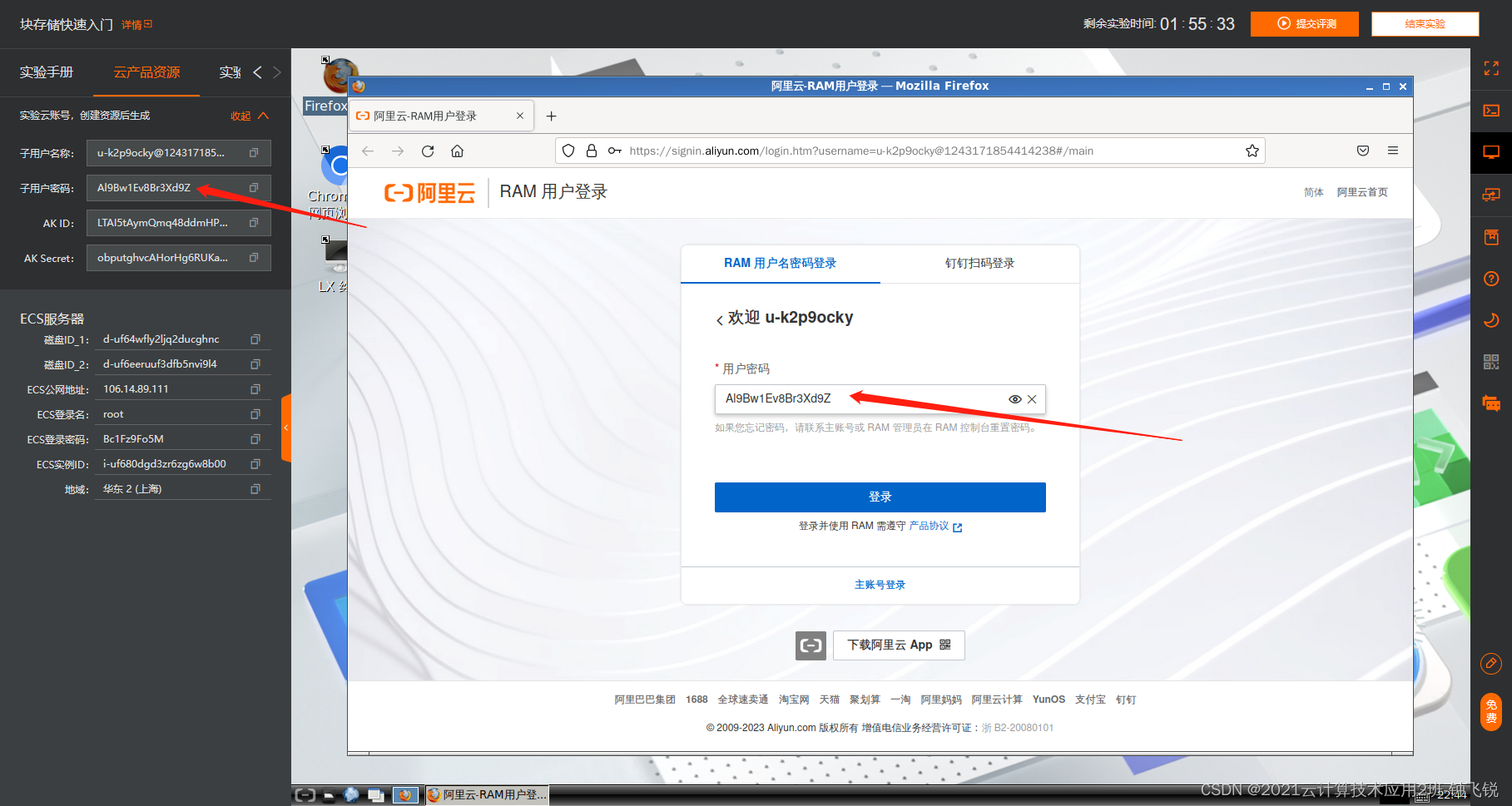Viewport: 1512px width, 806px height.
Task: Click taskbar Firefox launcher icon
Action: (405, 795)
